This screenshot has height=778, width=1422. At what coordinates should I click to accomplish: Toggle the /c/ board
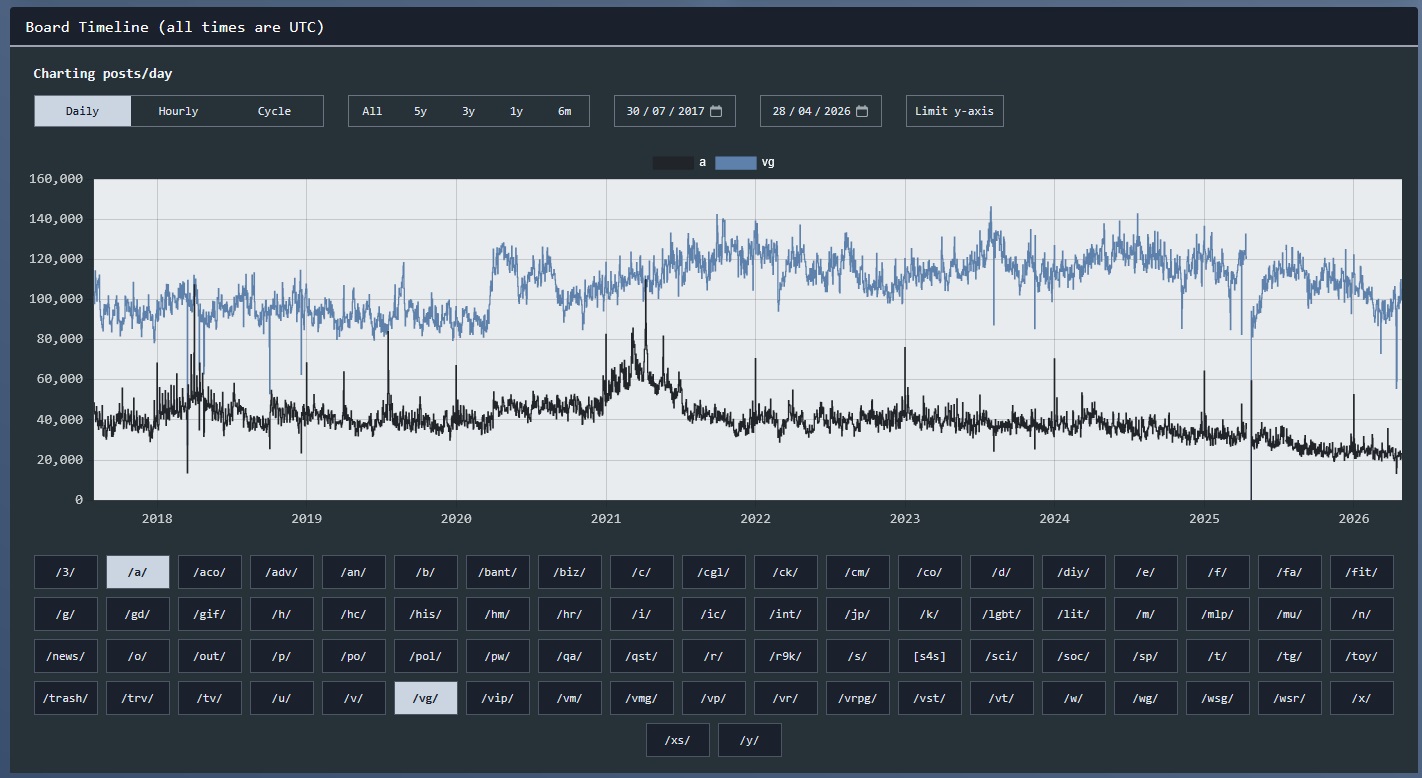(642, 572)
